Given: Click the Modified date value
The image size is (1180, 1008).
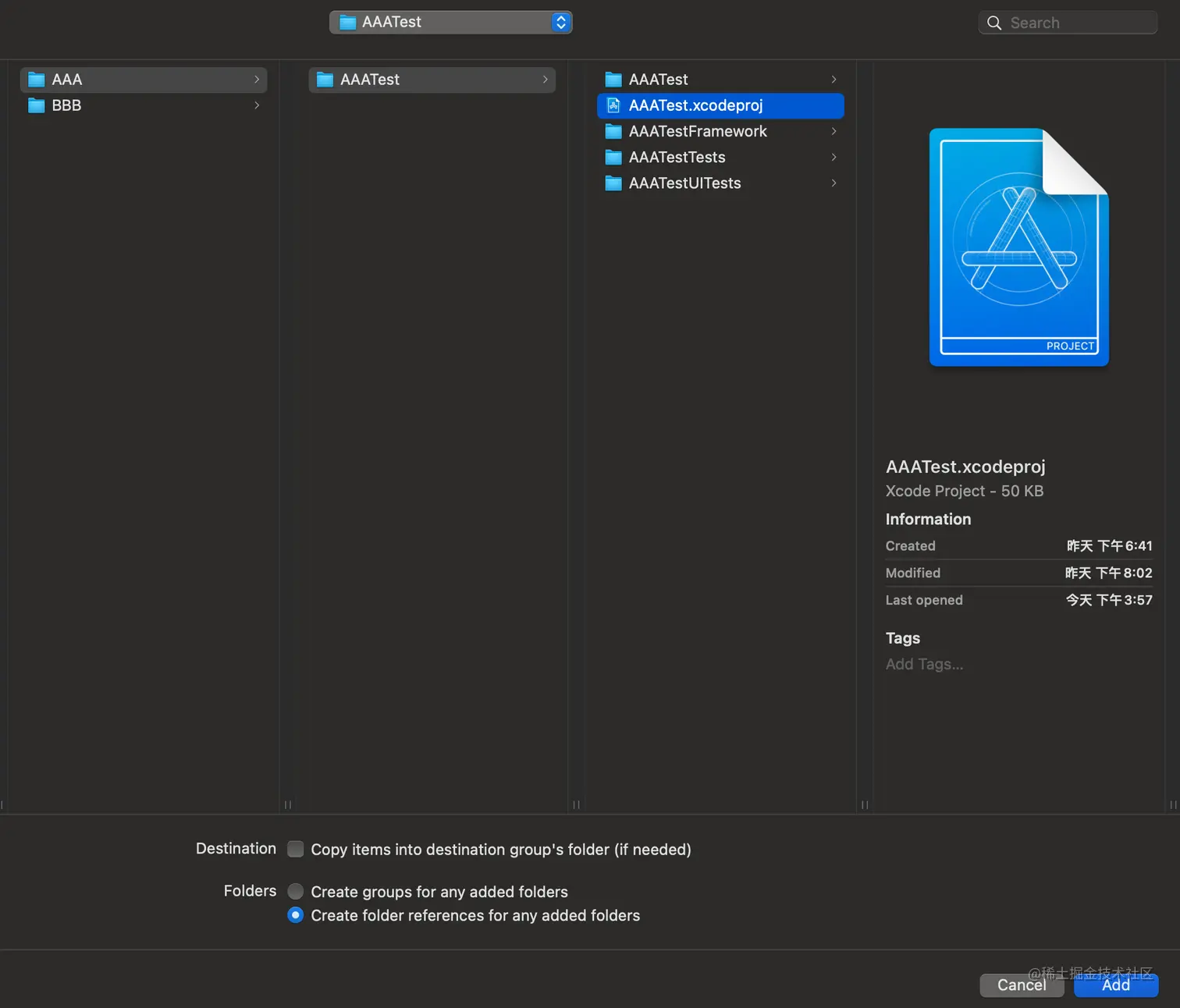Looking at the screenshot, I should [1109, 573].
